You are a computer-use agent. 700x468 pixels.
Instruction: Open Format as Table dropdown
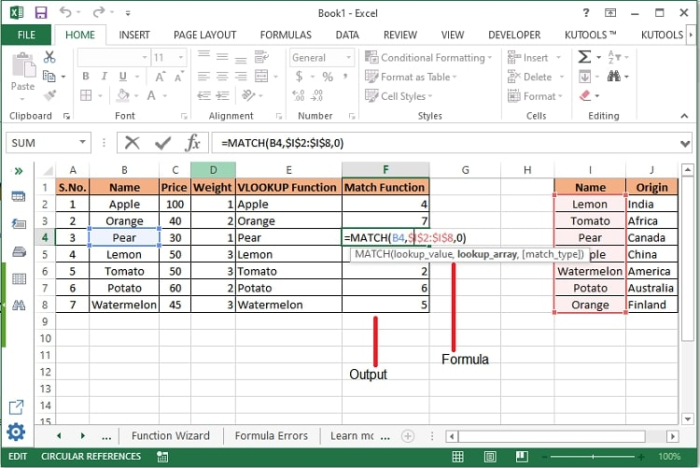(411, 77)
